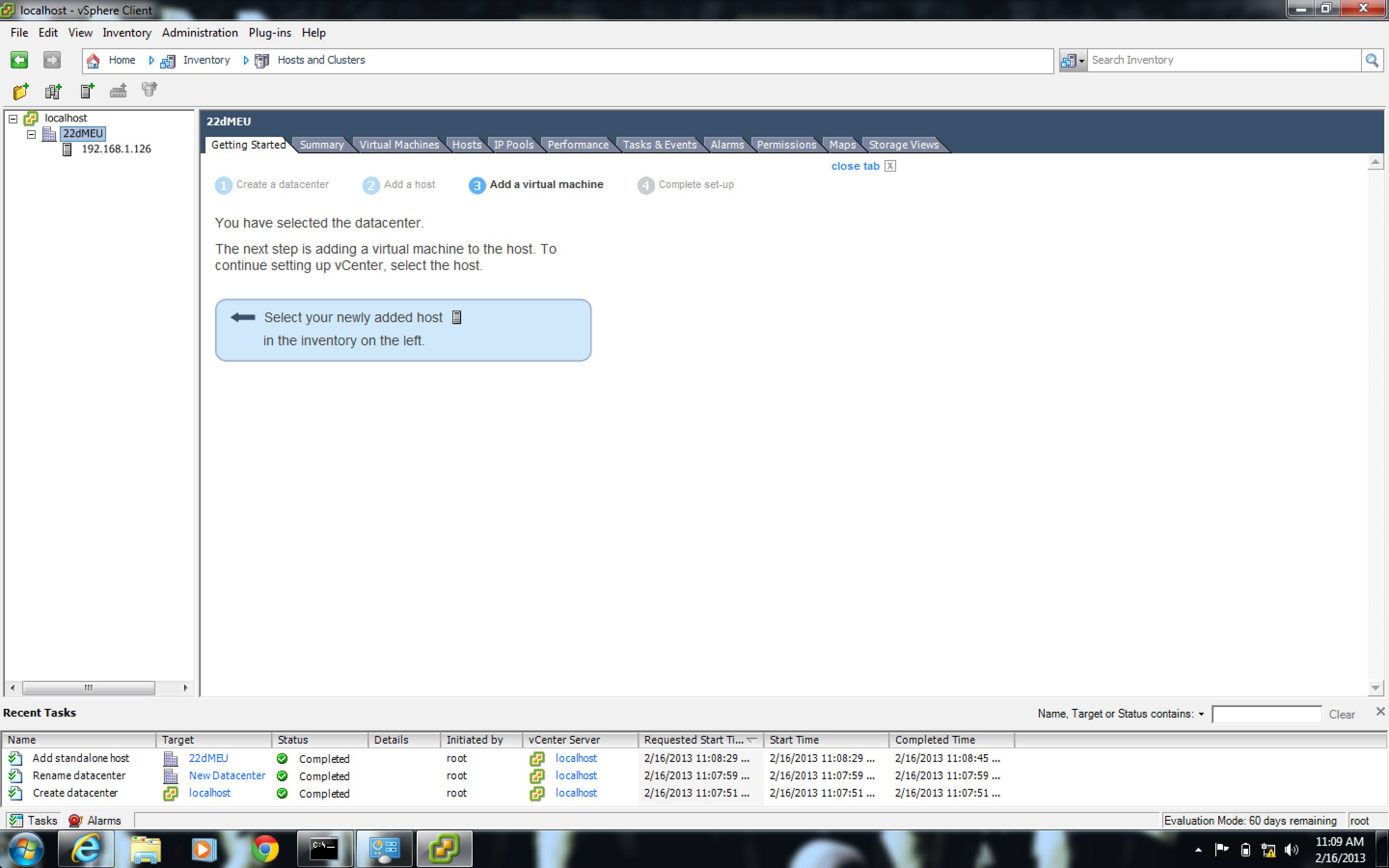Image resolution: width=1389 pixels, height=868 pixels.
Task: Open the File menu
Action: tap(19, 33)
